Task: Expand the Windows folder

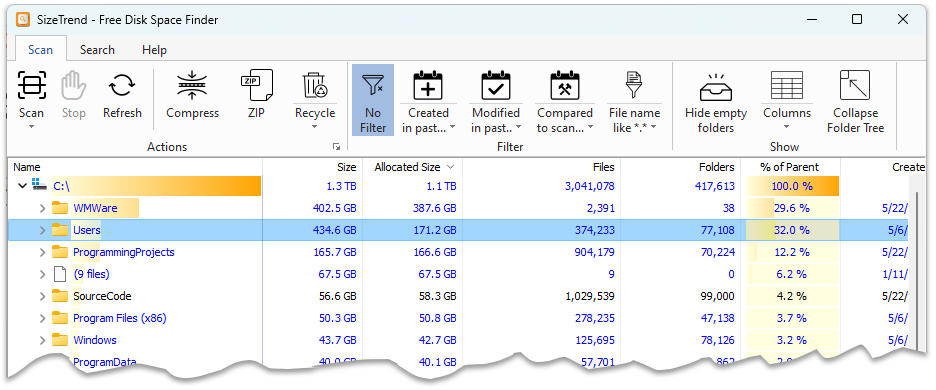Action: [x=42, y=340]
